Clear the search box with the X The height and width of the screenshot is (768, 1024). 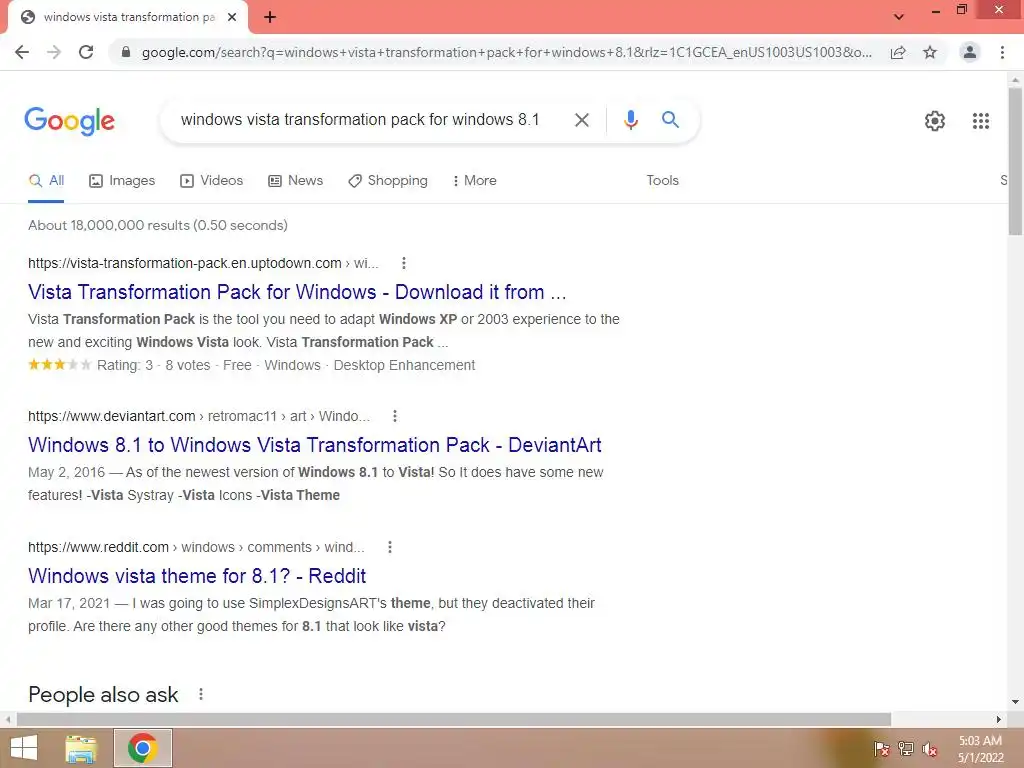581,120
